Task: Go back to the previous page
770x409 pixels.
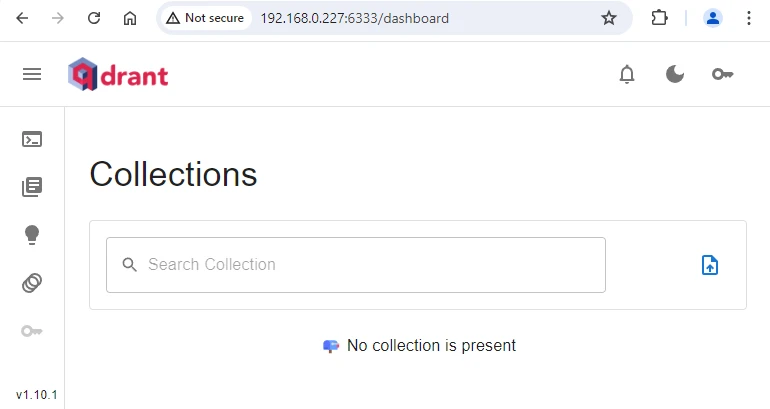Action: [23, 18]
